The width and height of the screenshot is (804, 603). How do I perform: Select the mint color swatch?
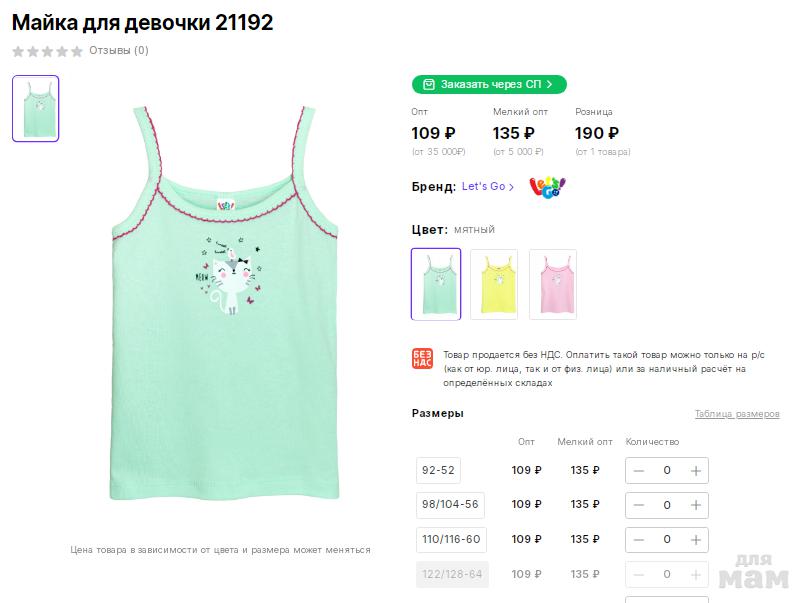click(x=436, y=284)
